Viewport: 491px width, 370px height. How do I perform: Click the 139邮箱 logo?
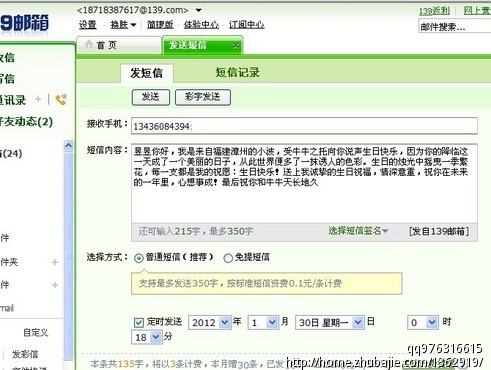(x=24, y=24)
